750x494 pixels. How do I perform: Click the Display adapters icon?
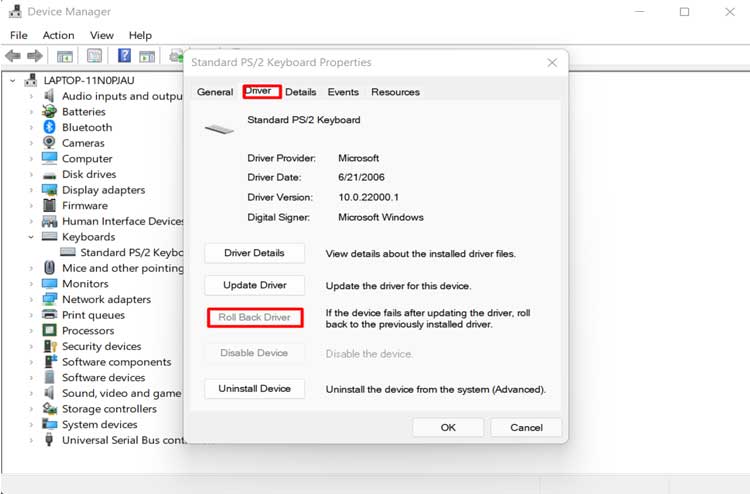49,190
